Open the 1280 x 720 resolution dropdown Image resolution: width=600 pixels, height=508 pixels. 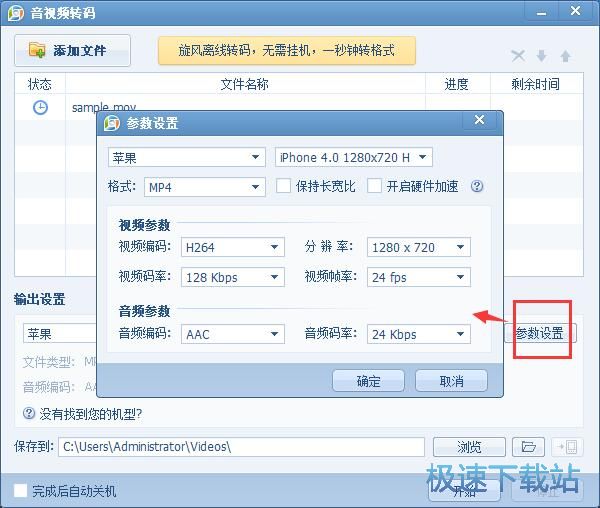[x=419, y=247]
